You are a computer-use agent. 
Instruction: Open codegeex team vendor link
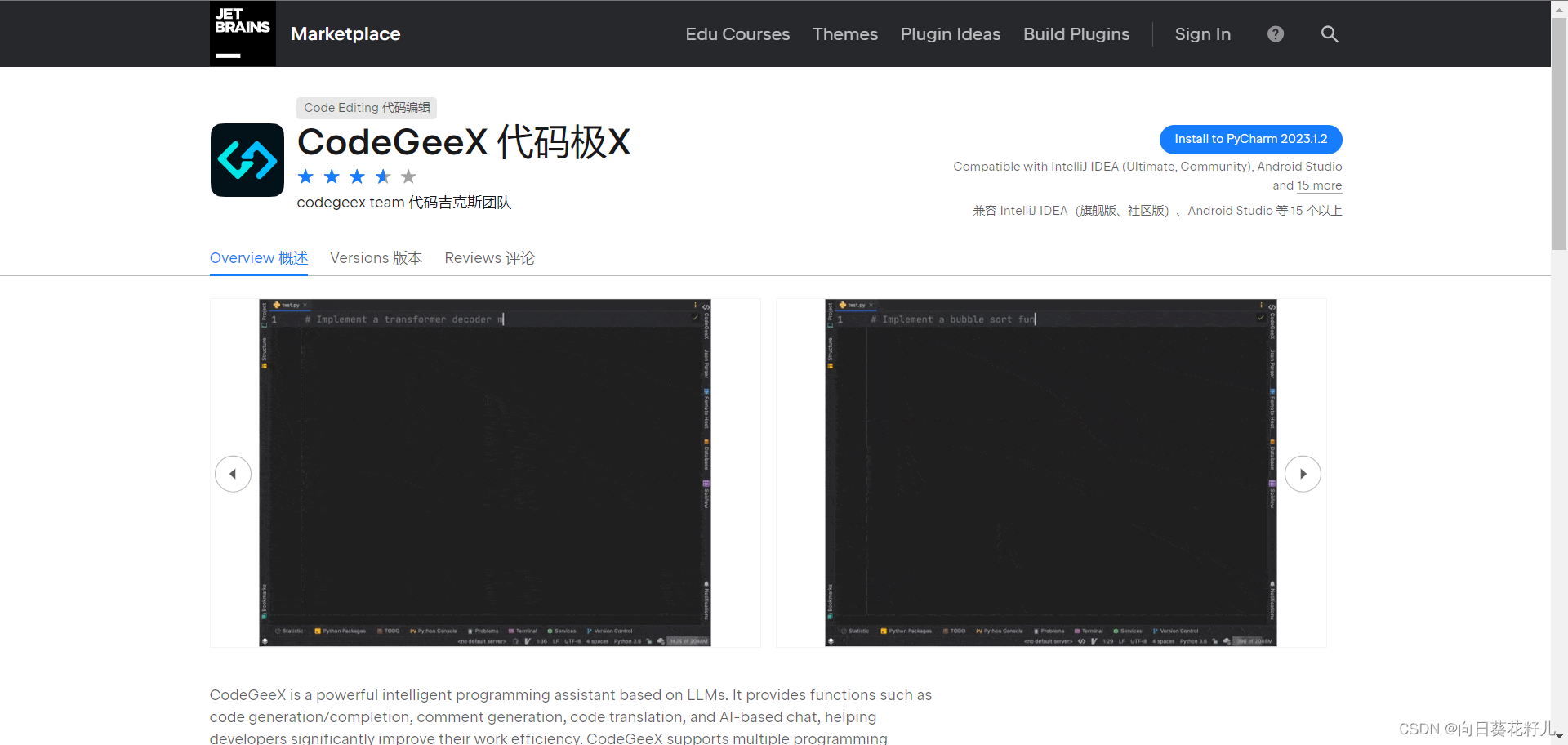click(x=404, y=203)
